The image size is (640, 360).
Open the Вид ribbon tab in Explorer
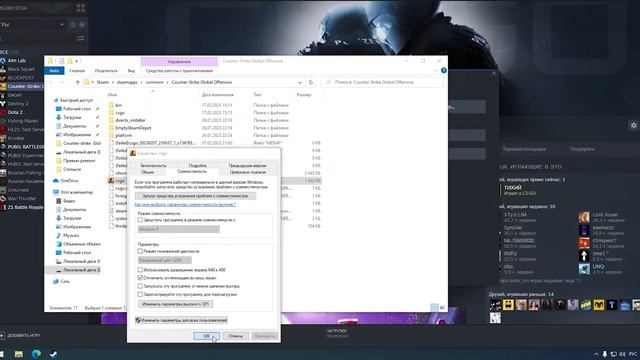[x=131, y=71]
